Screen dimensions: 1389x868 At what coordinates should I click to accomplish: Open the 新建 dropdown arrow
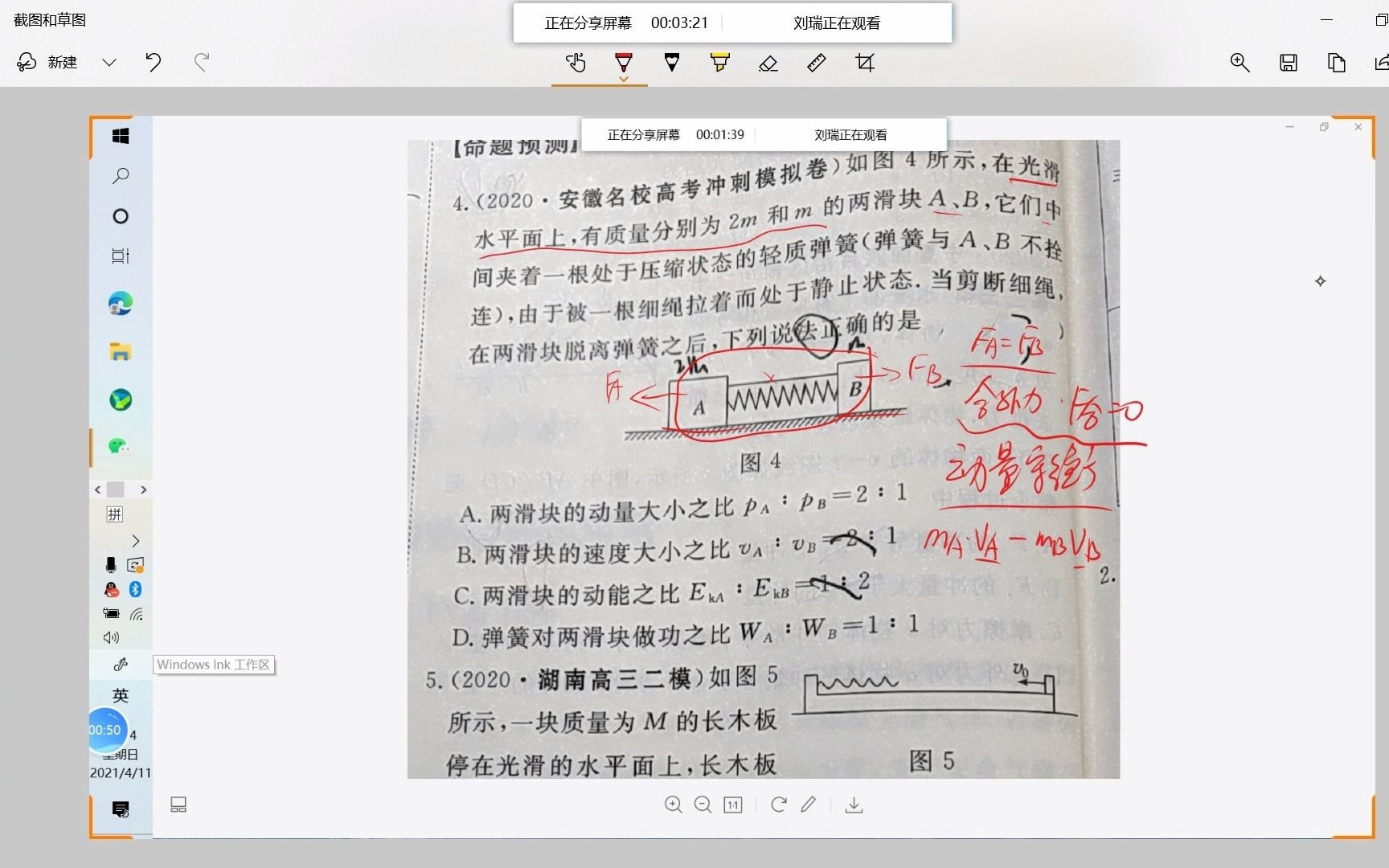pyautogui.click(x=109, y=62)
